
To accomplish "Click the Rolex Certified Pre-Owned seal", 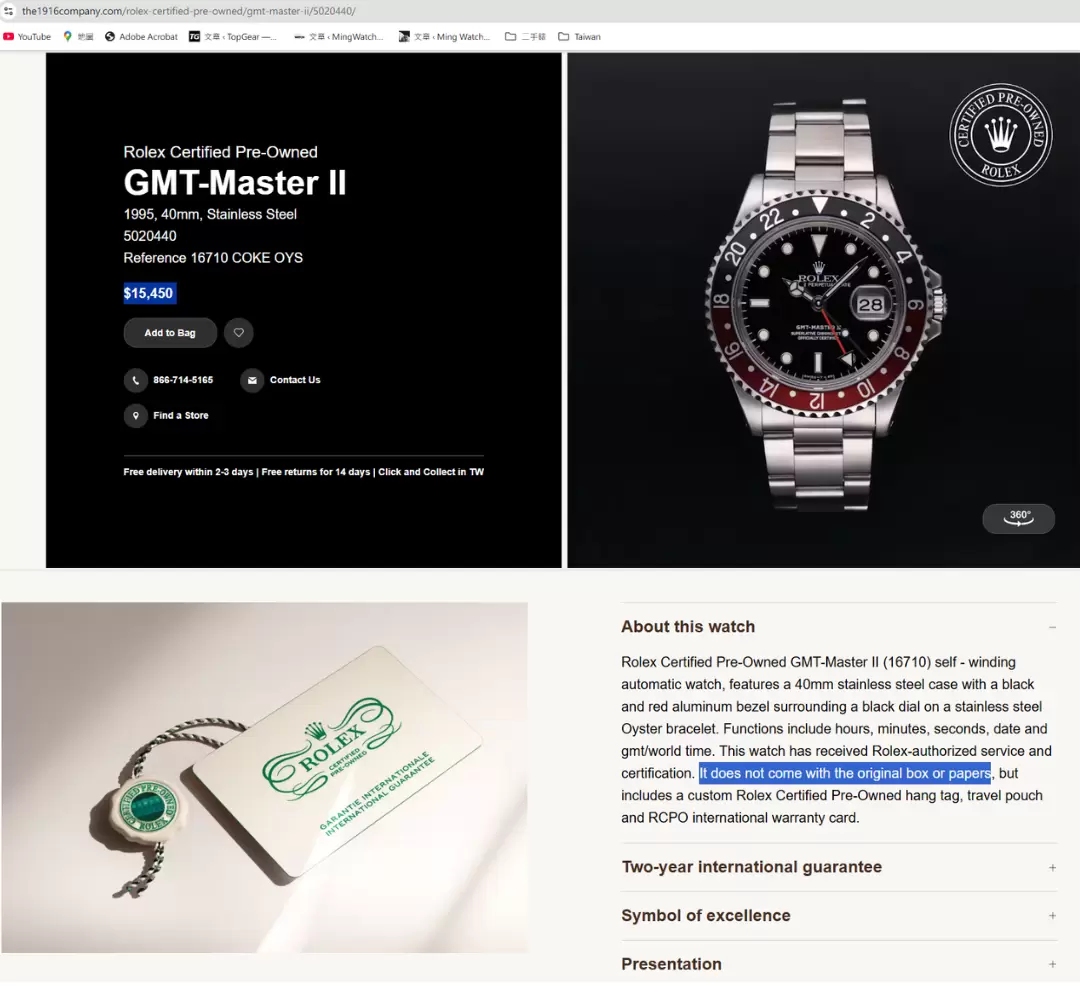I will 1000,134.
